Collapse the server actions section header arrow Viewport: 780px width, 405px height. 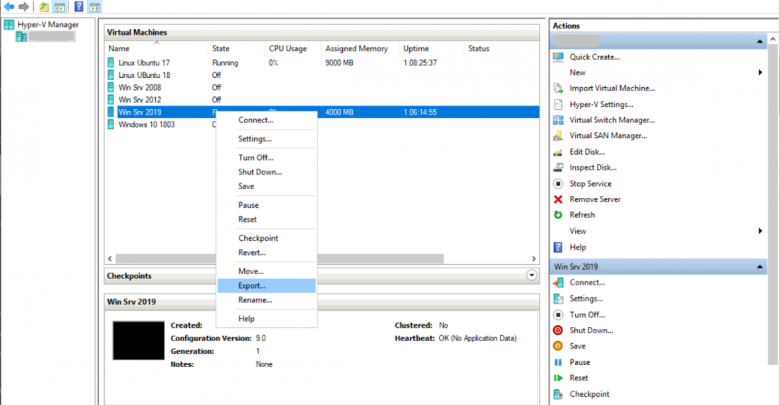coord(760,41)
